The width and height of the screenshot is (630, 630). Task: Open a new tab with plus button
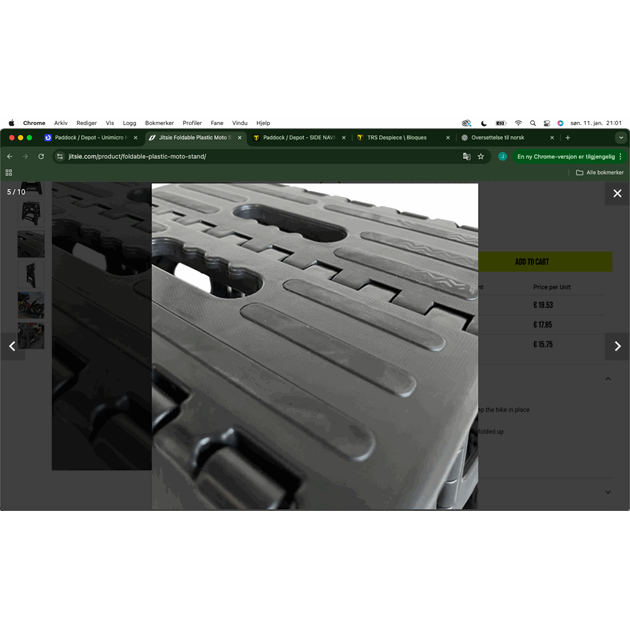click(568, 137)
